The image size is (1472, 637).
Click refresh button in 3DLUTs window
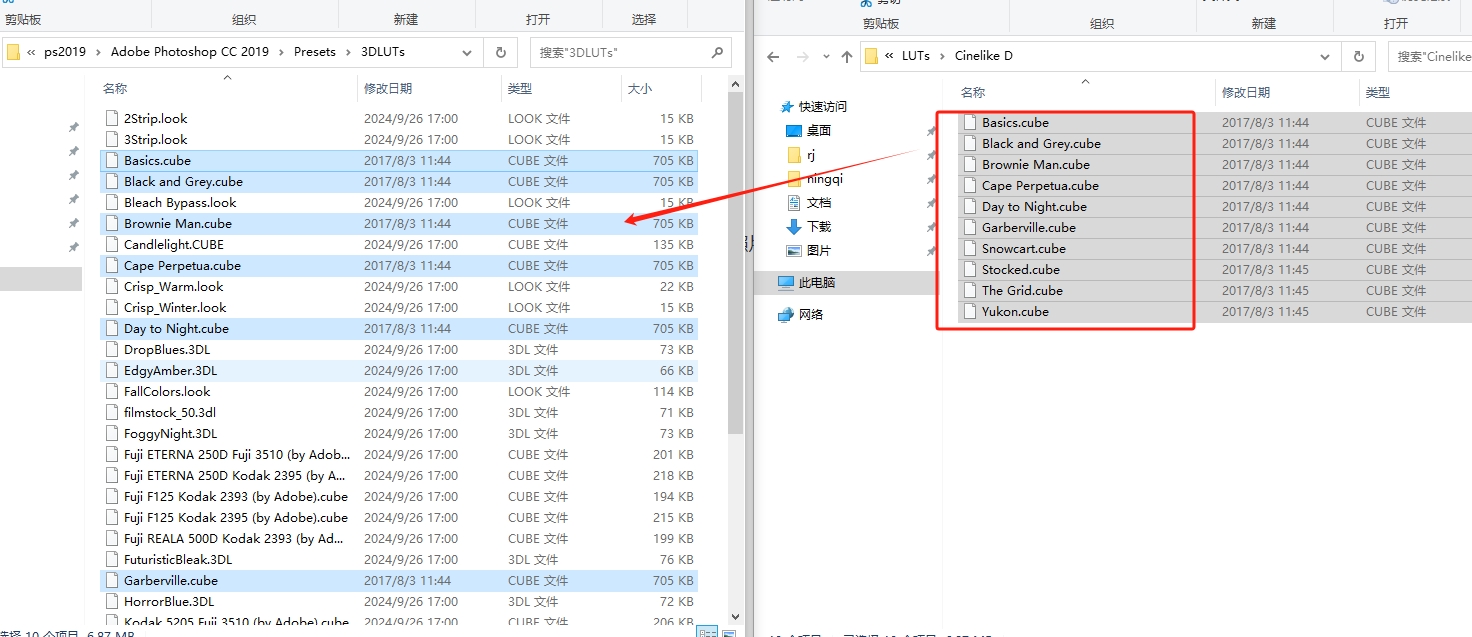[500, 52]
